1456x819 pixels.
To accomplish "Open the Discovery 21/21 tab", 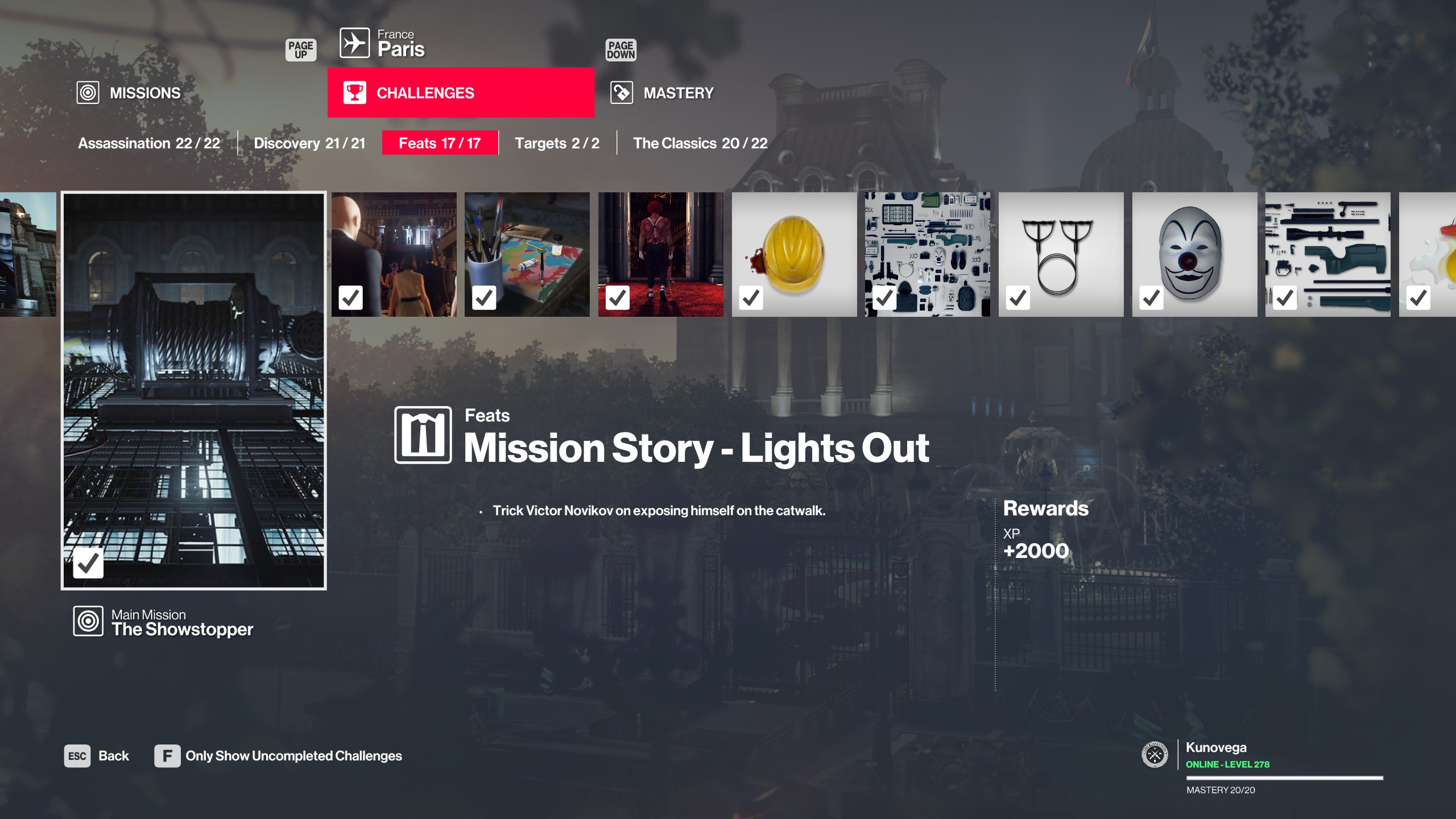I will point(309,143).
